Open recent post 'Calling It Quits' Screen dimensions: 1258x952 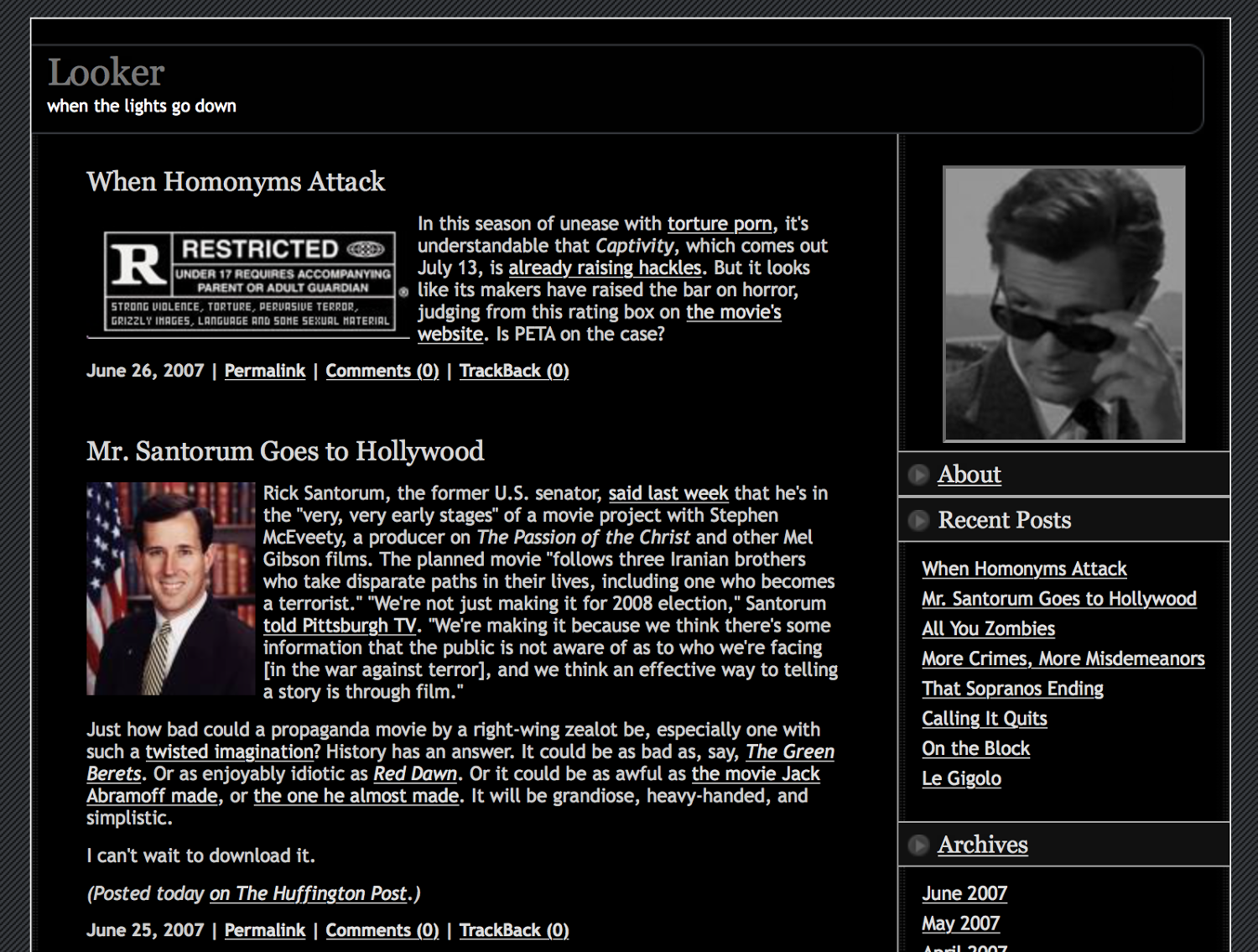pyautogui.click(x=985, y=719)
